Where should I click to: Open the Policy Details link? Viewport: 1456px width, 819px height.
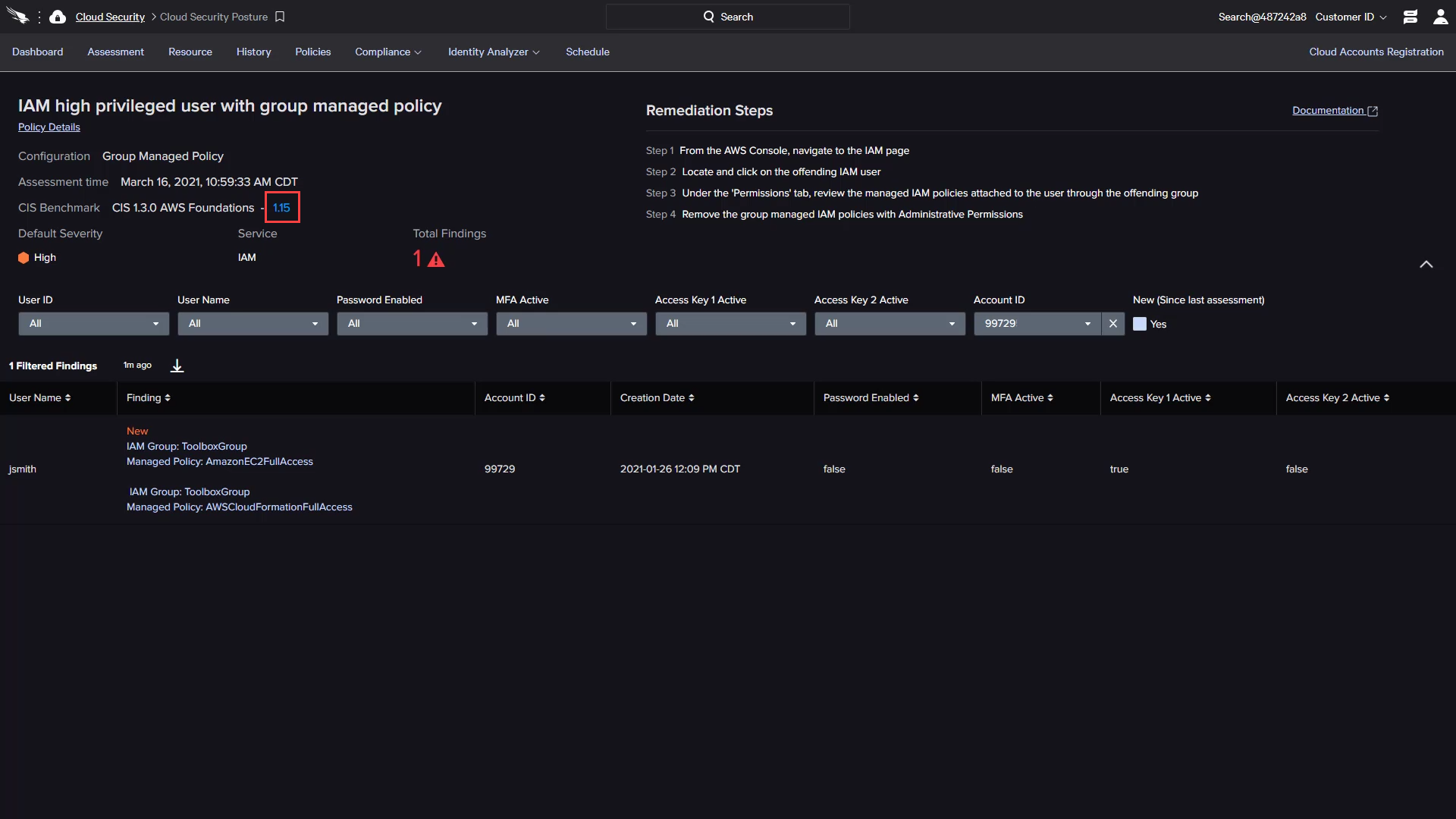click(x=49, y=127)
